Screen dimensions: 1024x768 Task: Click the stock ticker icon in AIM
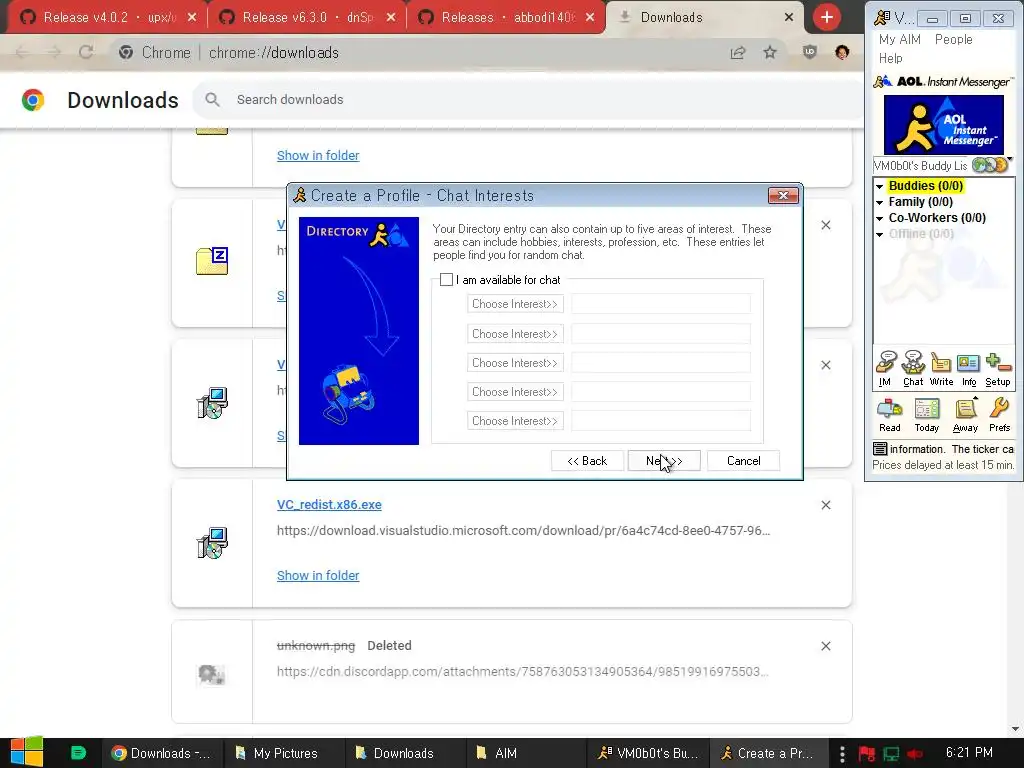(880, 449)
